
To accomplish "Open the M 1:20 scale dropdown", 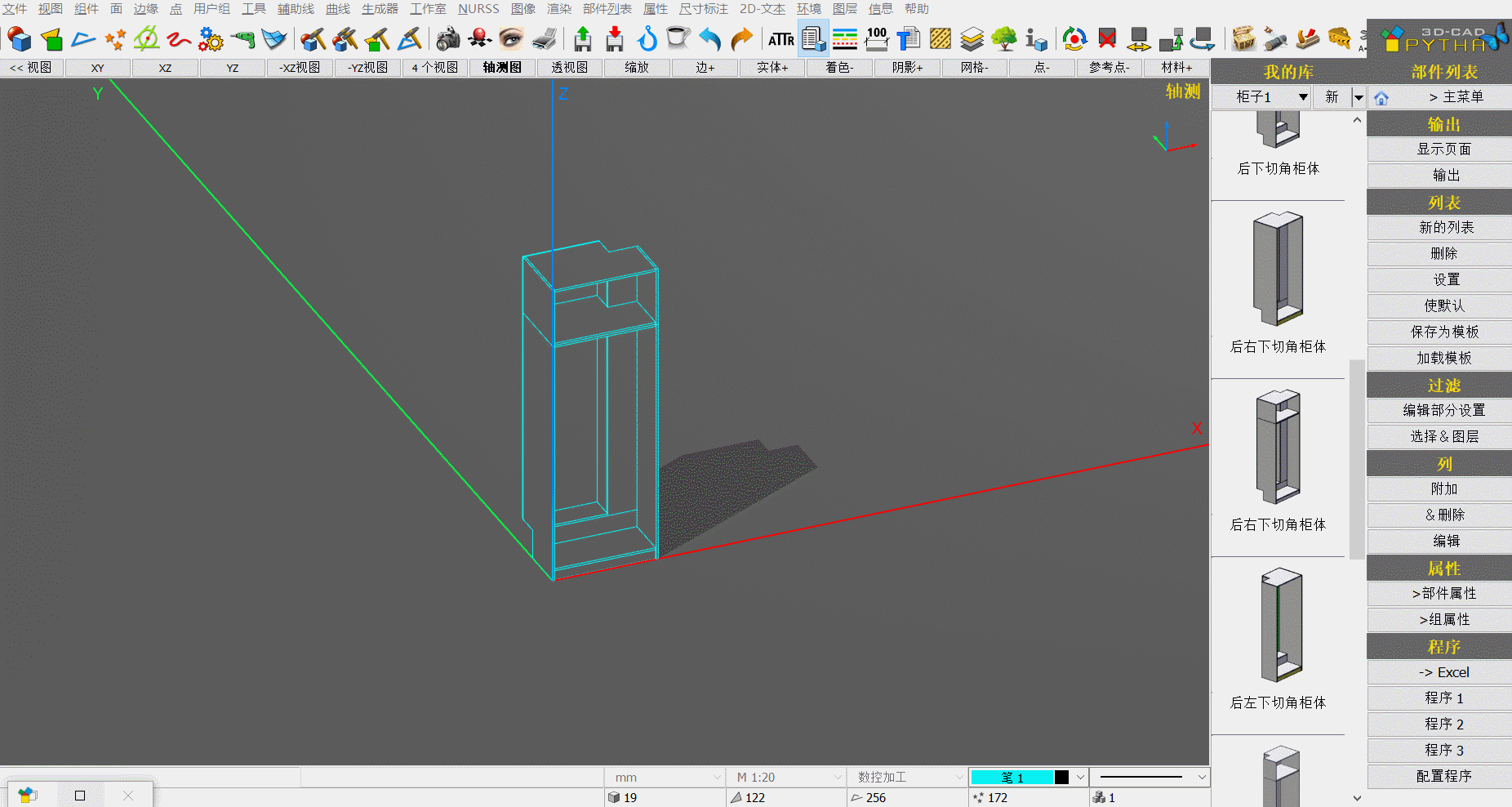I will click(x=786, y=777).
